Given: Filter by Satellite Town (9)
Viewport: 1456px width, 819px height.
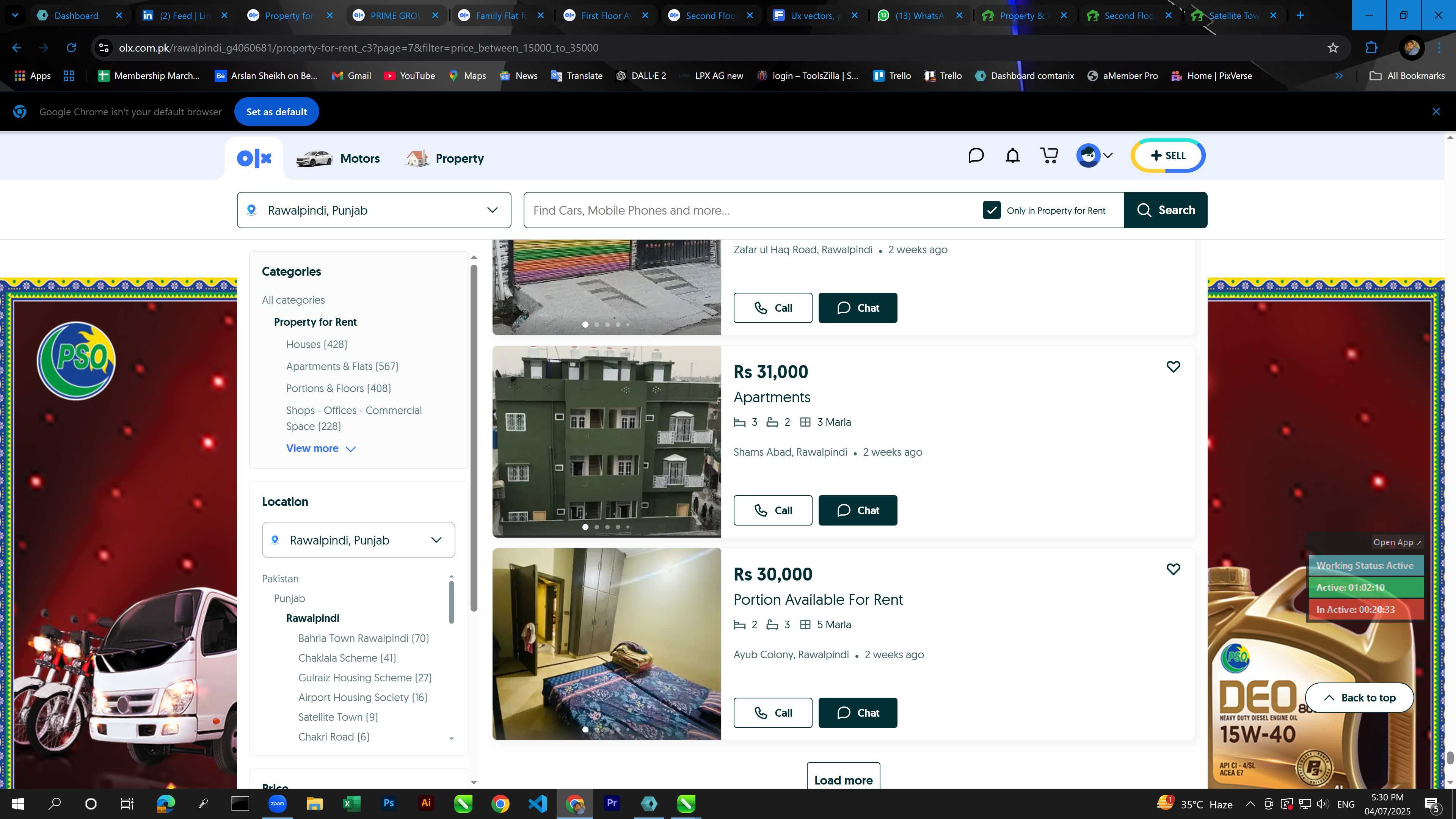Looking at the screenshot, I should click(x=338, y=717).
